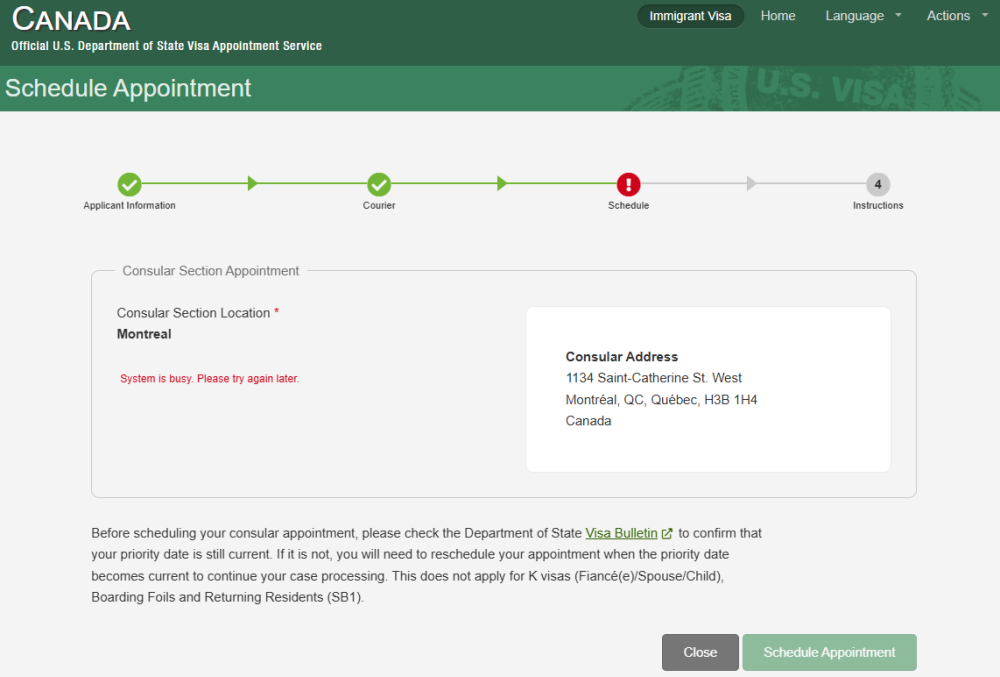
Task: Click the external link icon beside Visa Bulletin
Action: tap(667, 534)
